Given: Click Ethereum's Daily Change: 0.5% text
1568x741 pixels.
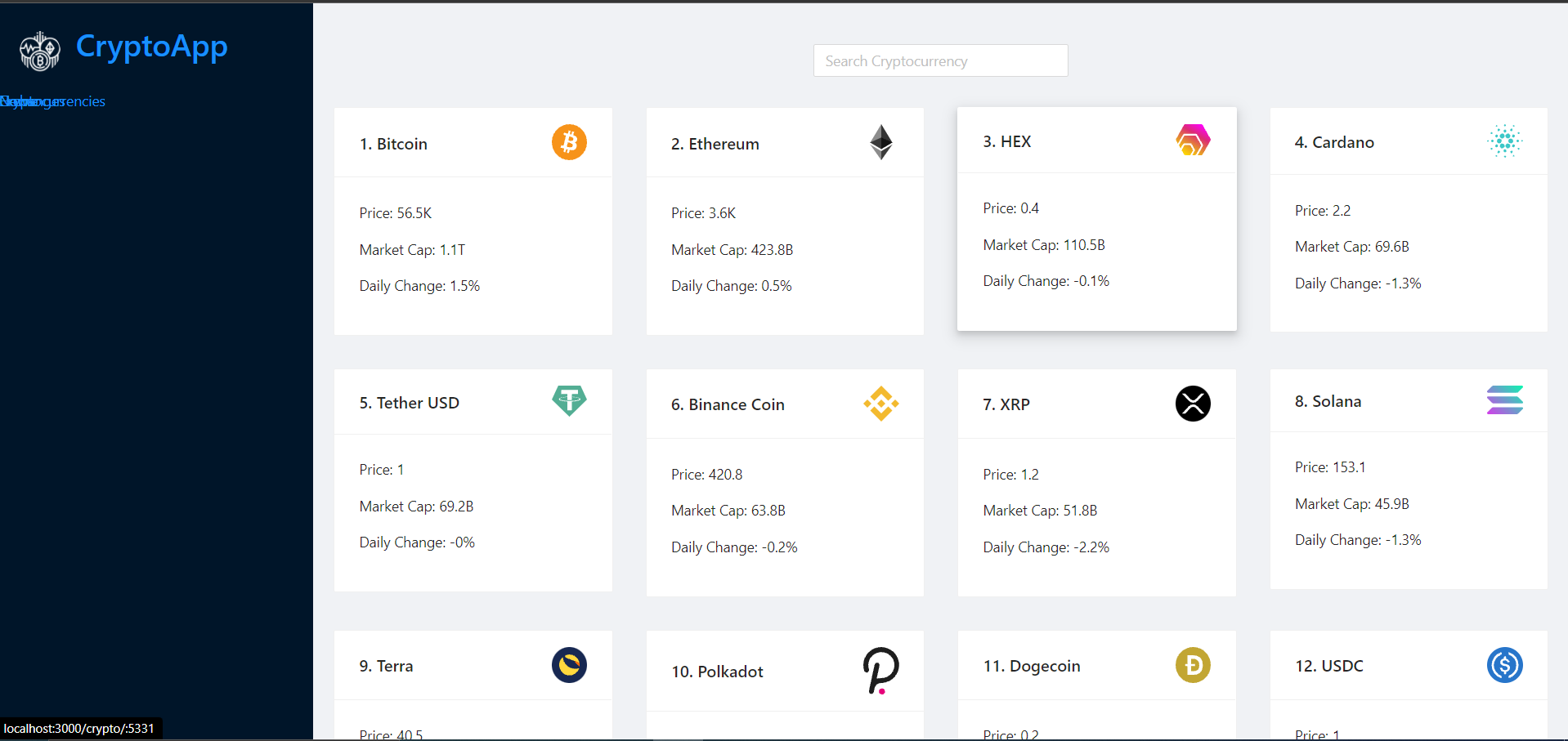Looking at the screenshot, I should (x=732, y=286).
